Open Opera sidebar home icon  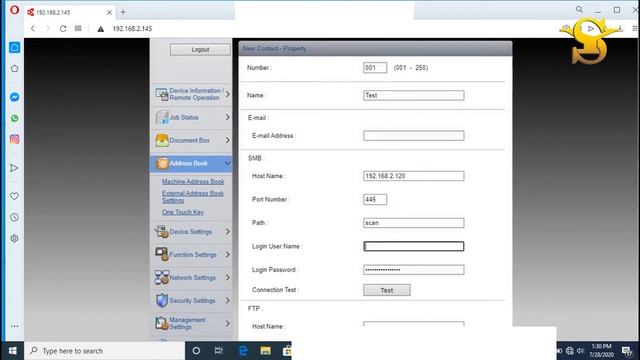coord(14,47)
